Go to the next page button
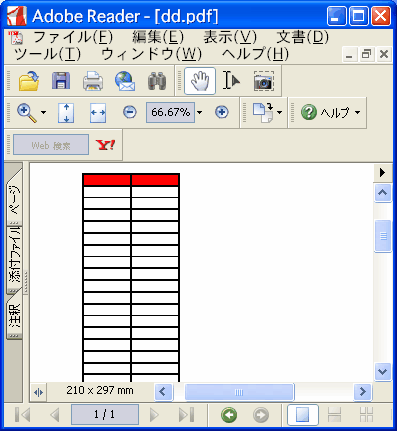 click(x=154, y=415)
